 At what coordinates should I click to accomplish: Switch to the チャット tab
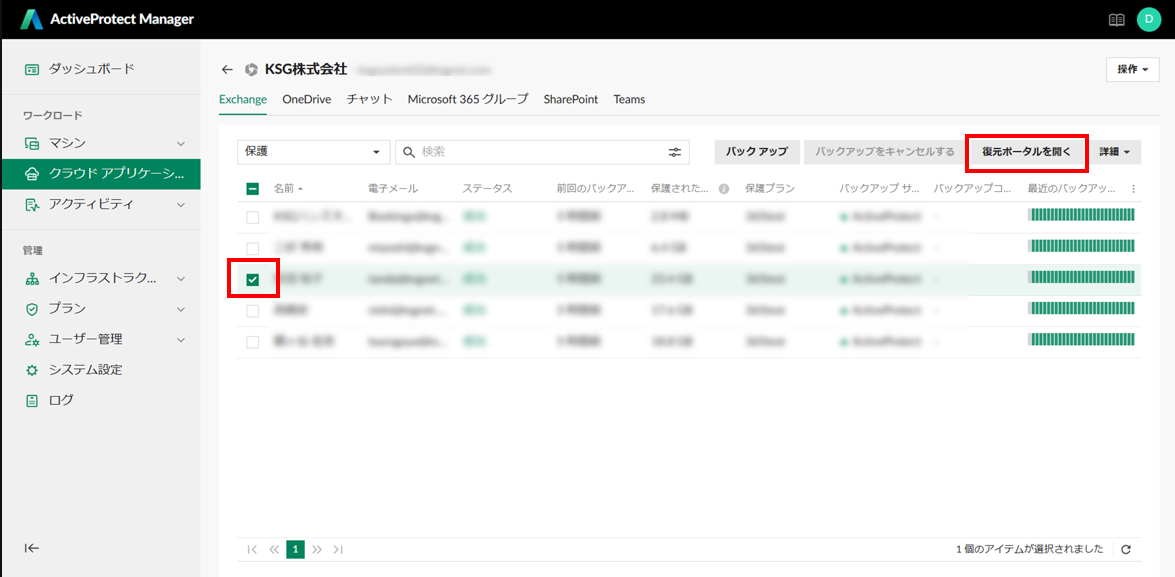[369, 99]
